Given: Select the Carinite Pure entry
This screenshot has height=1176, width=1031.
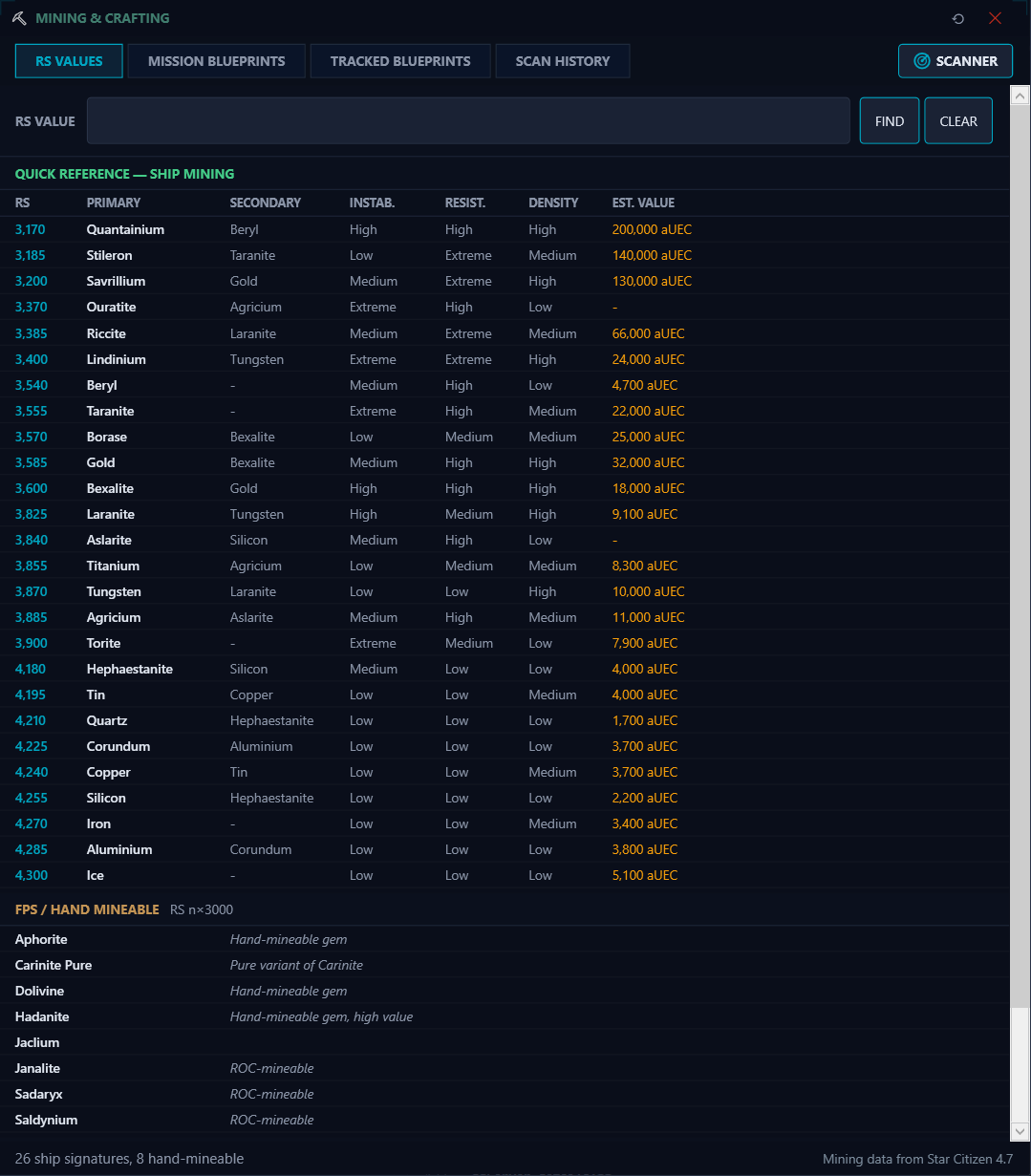Looking at the screenshot, I should tap(54, 965).
